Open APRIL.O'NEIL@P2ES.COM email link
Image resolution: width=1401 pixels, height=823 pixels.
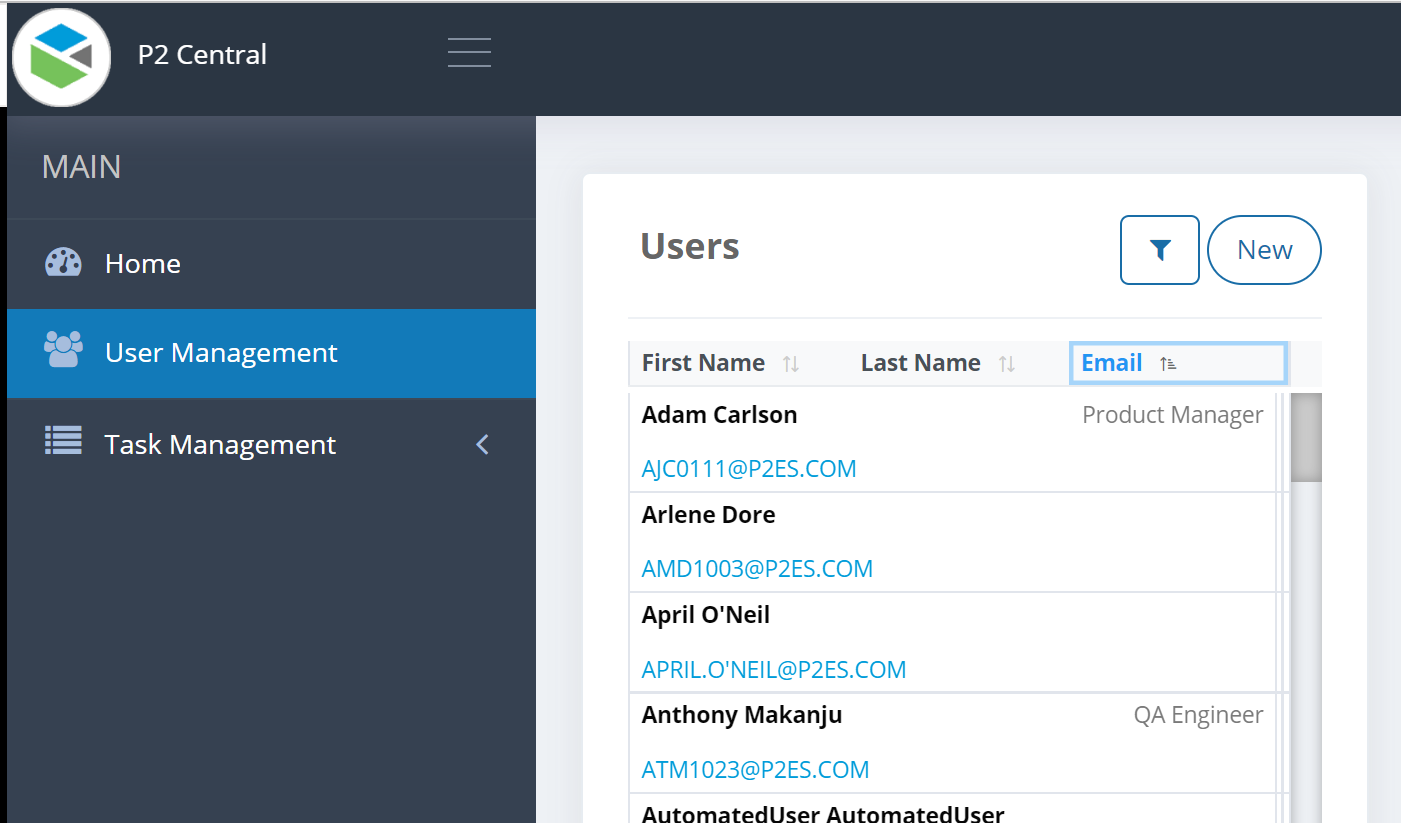774,670
